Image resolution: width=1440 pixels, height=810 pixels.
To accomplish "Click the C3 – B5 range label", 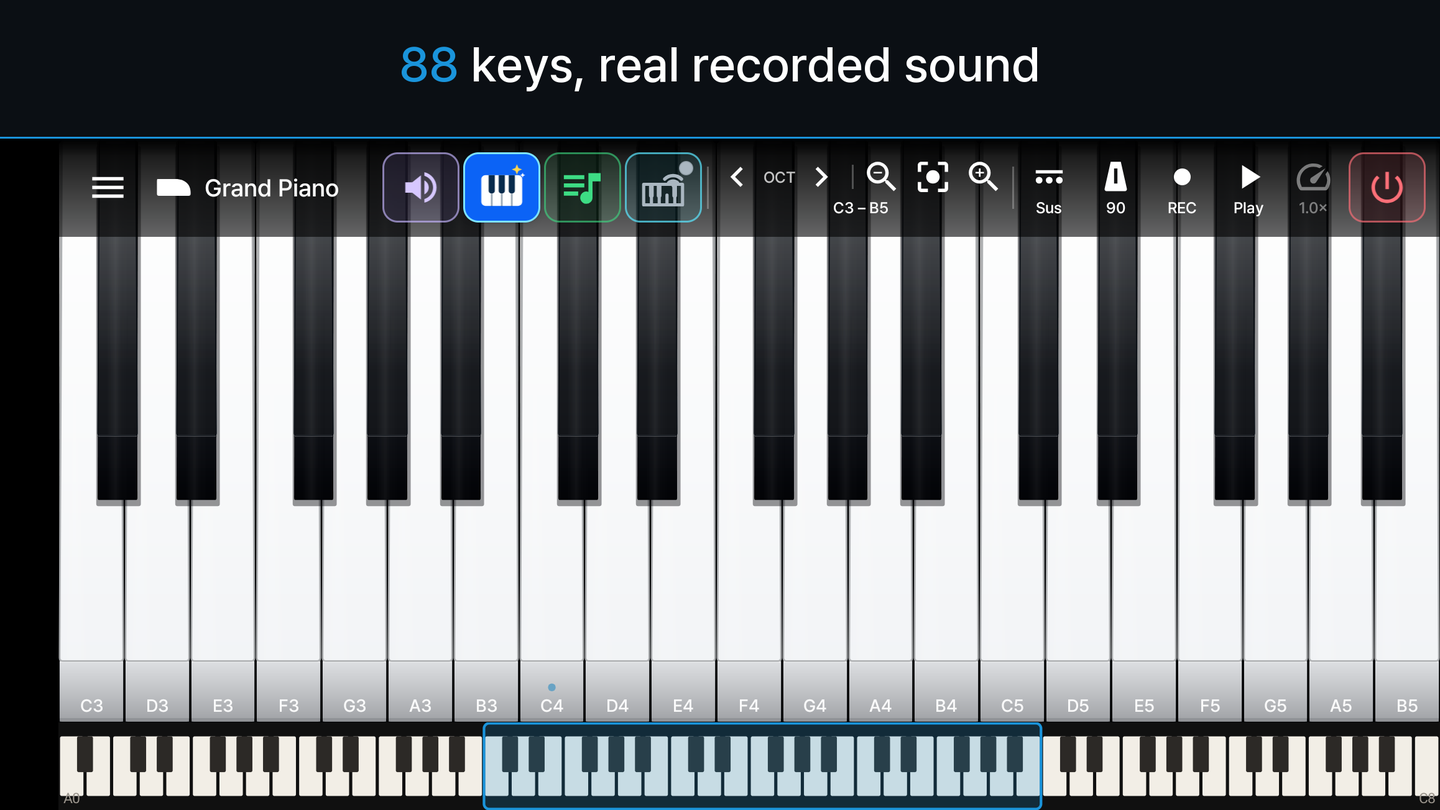I will [860, 208].
